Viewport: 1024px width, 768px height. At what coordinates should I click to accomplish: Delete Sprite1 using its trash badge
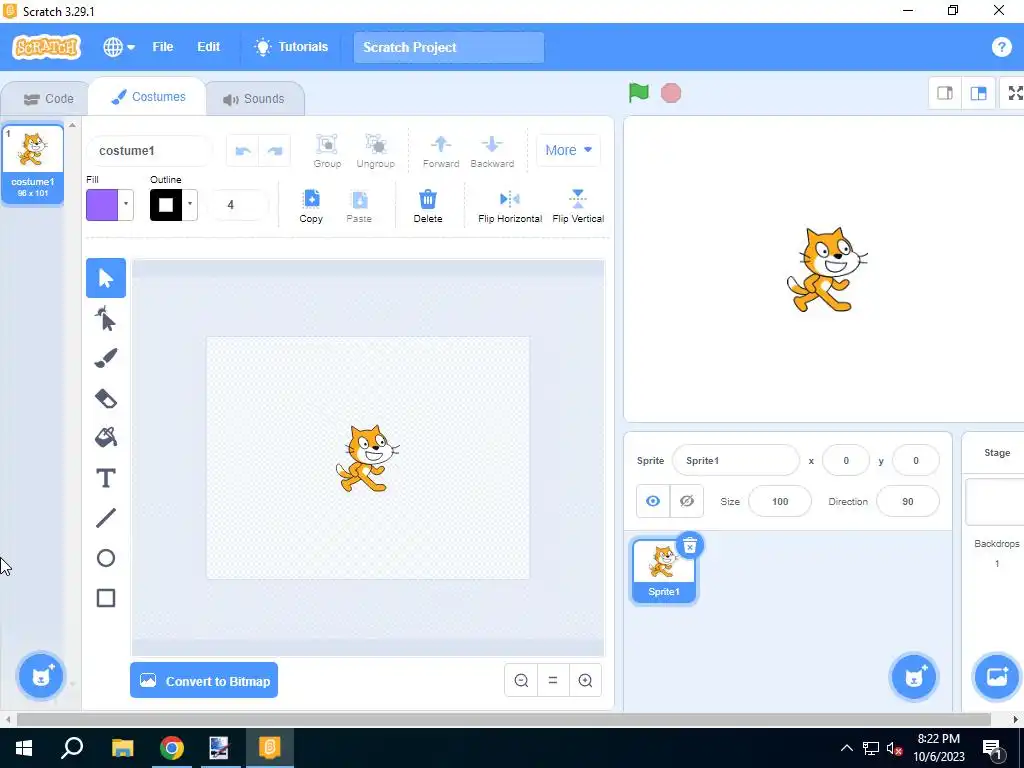point(690,546)
